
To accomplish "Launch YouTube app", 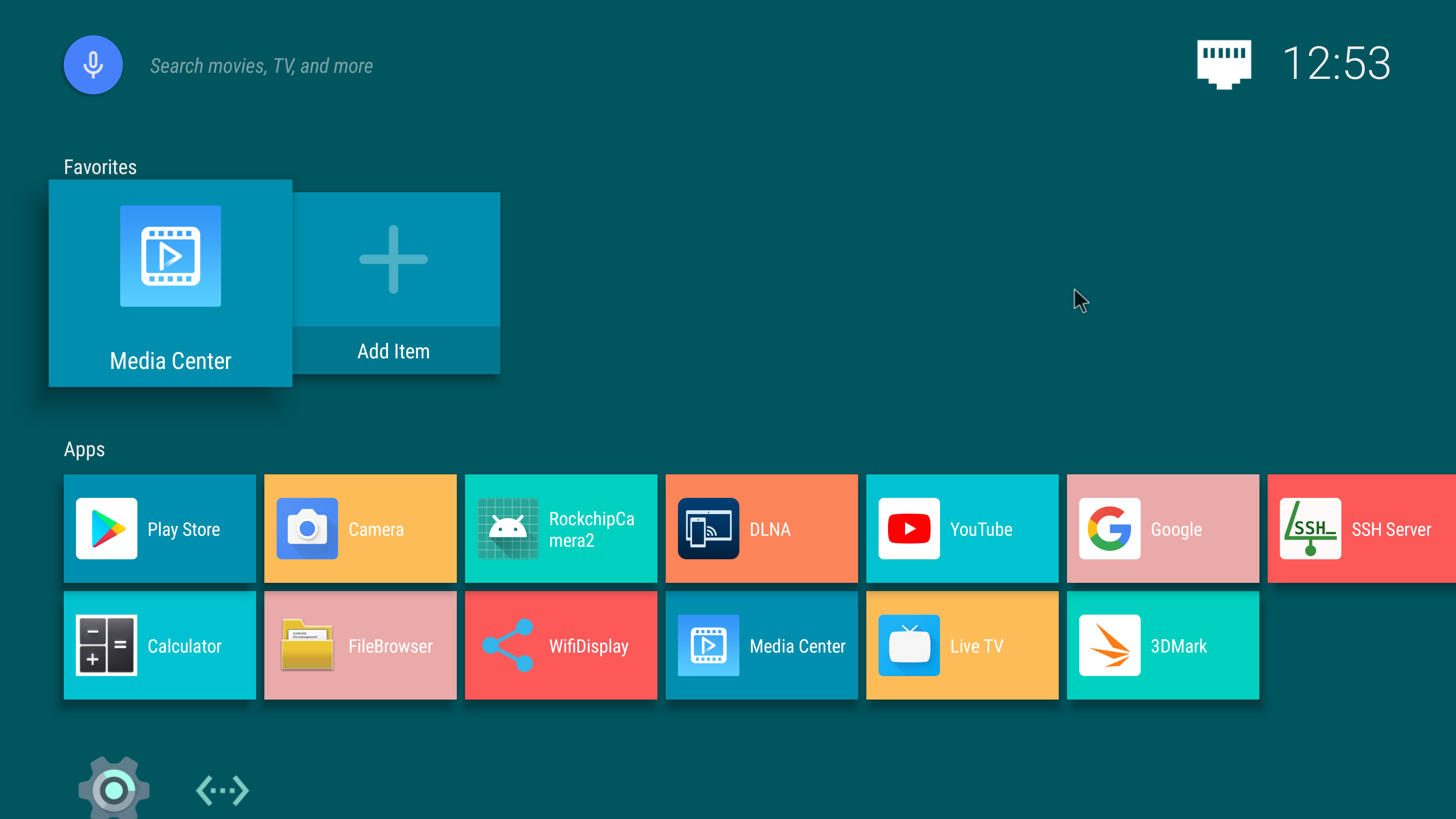I will click(963, 529).
